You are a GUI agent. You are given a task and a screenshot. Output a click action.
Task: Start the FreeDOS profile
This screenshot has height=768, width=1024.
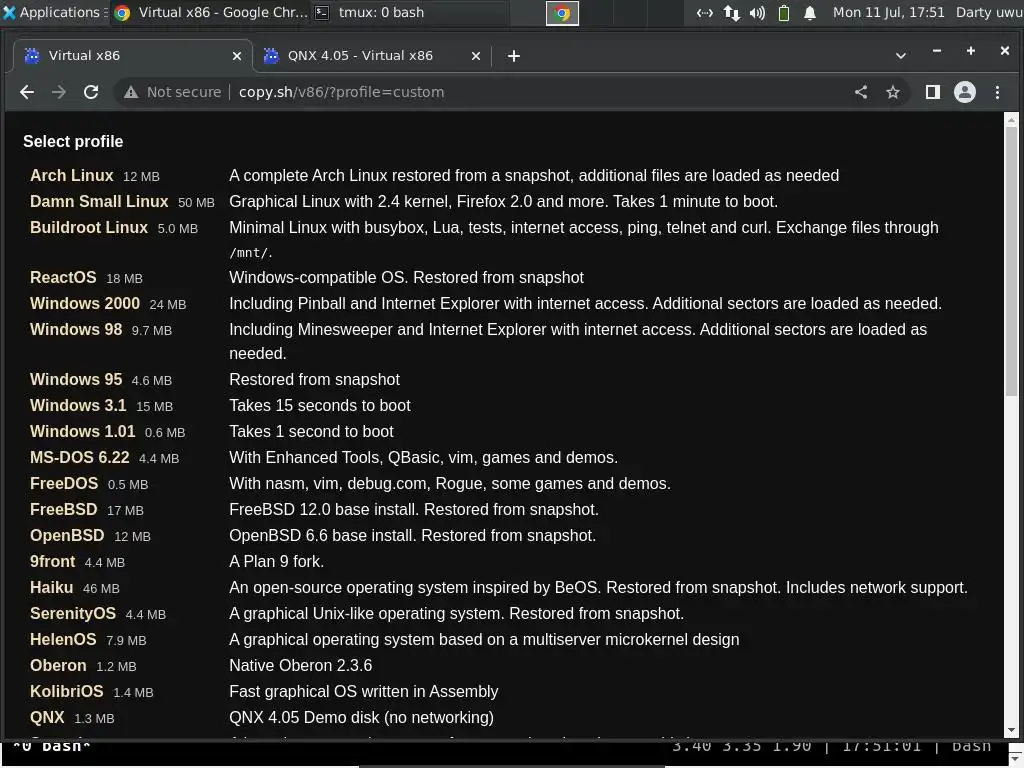click(x=64, y=484)
